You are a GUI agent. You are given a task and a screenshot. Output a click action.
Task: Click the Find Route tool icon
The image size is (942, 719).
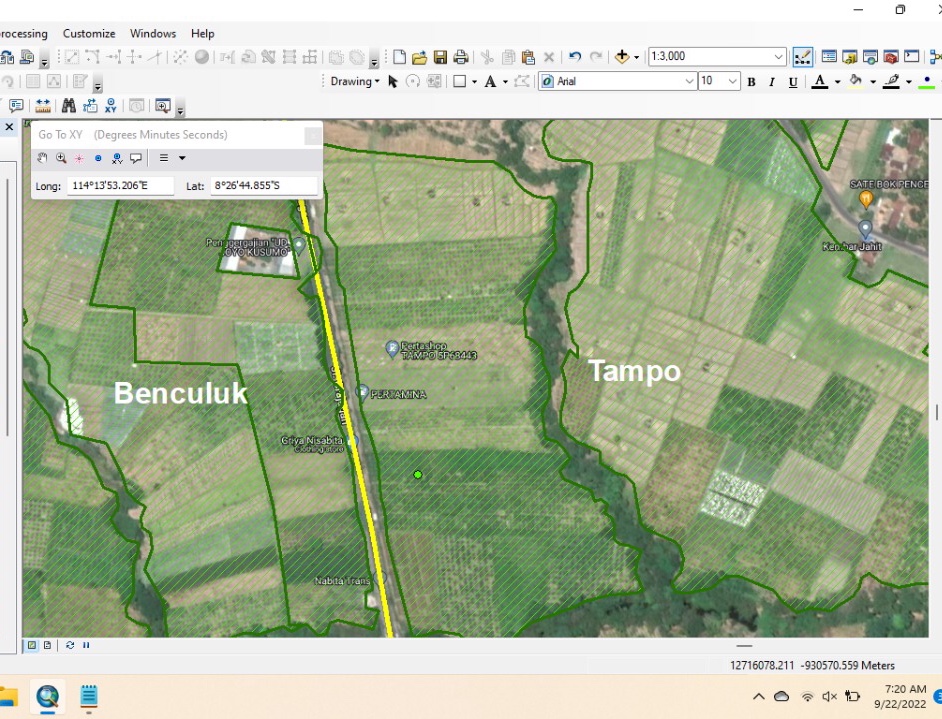90,106
